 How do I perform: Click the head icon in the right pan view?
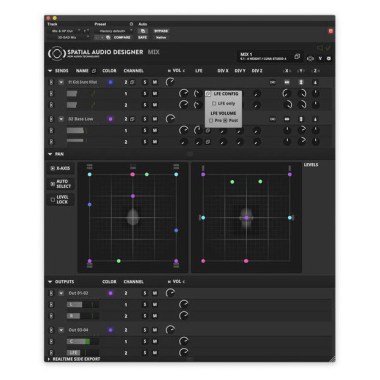point(246,218)
